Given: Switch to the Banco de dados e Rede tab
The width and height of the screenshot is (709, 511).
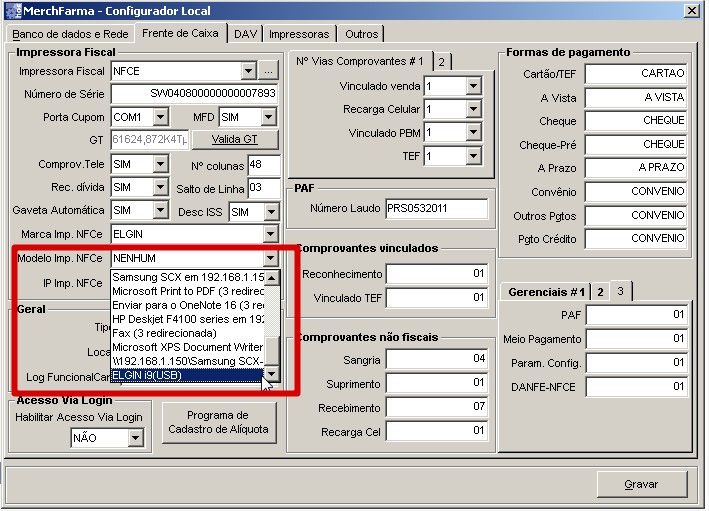Looking at the screenshot, I should pyautogui.click(x=69, y=34).
